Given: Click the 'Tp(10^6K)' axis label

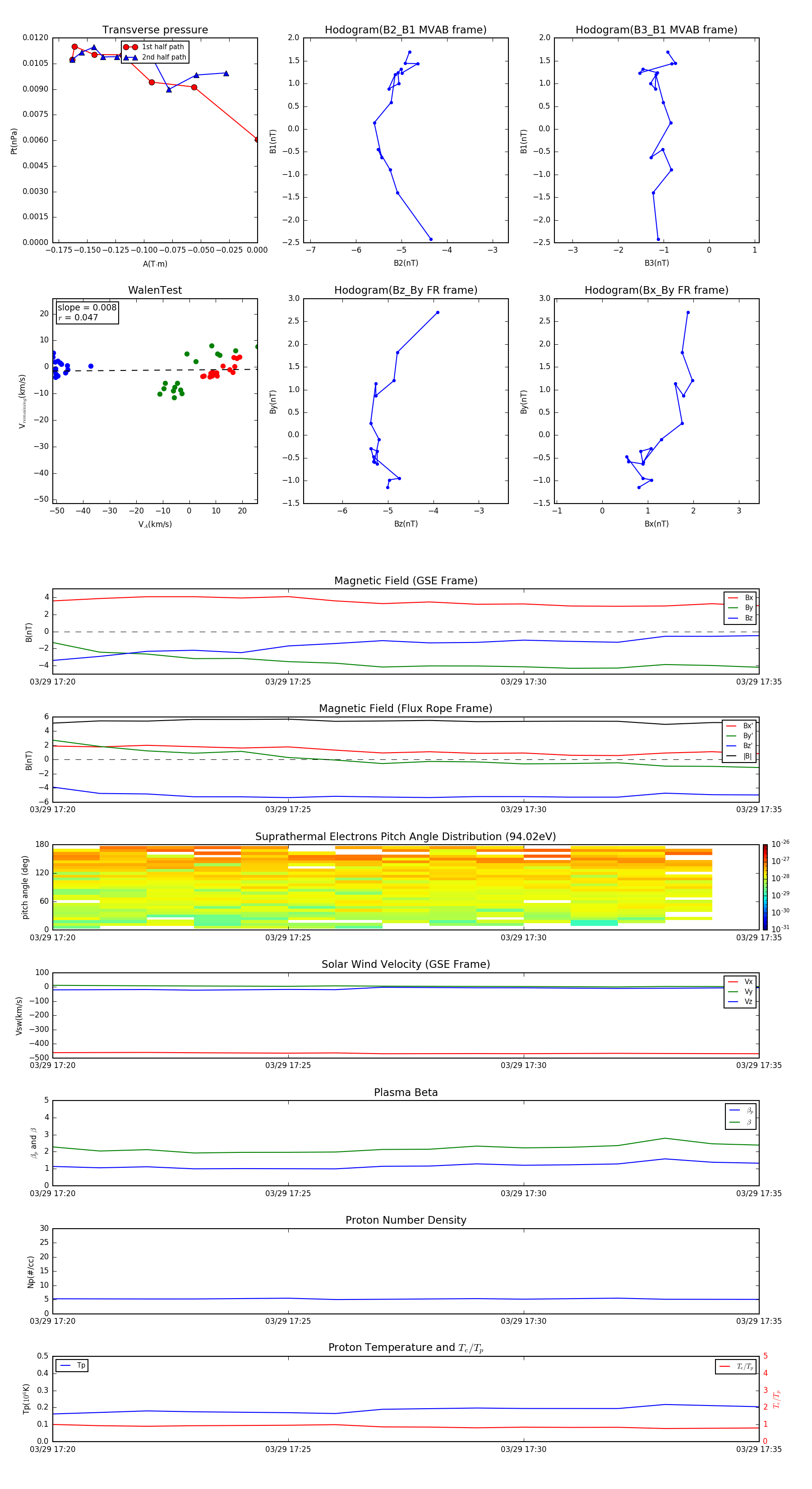Looking at the screenshot, I should click(26, 1399).
